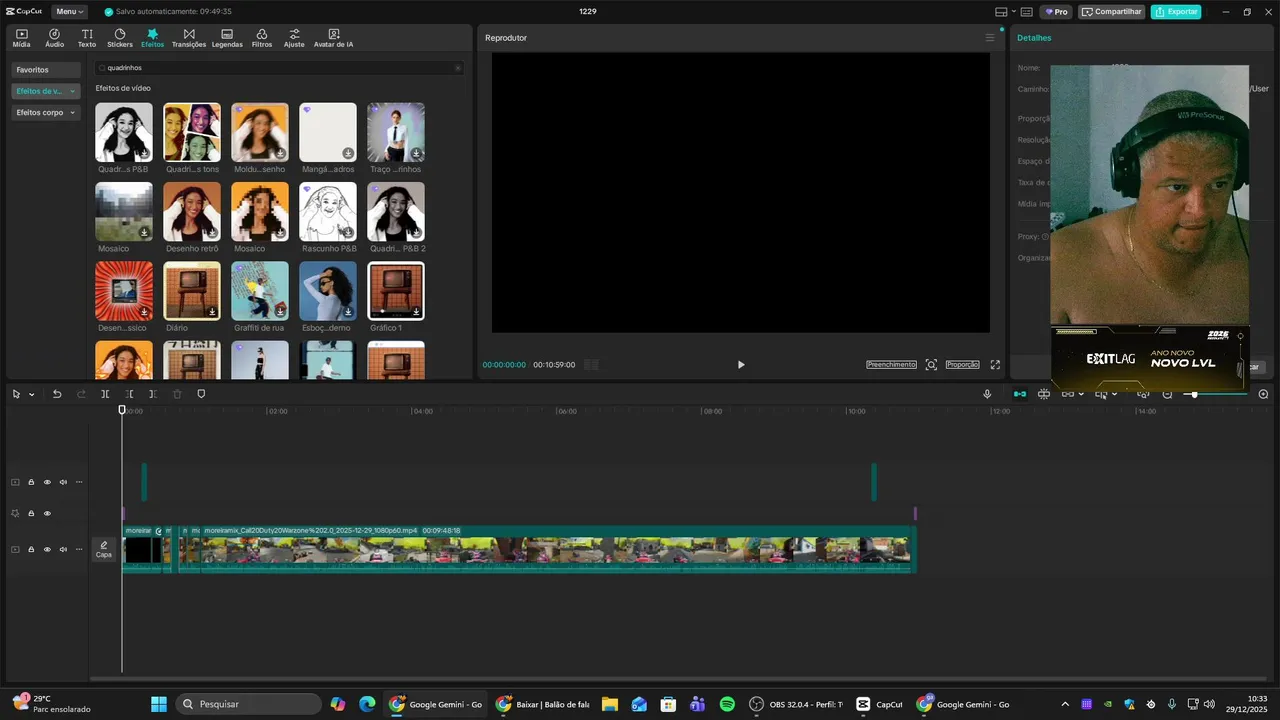This screenshot has height=720, width=1280.
Task: Hide the top overlay track
Action: [x=47, y=482]
